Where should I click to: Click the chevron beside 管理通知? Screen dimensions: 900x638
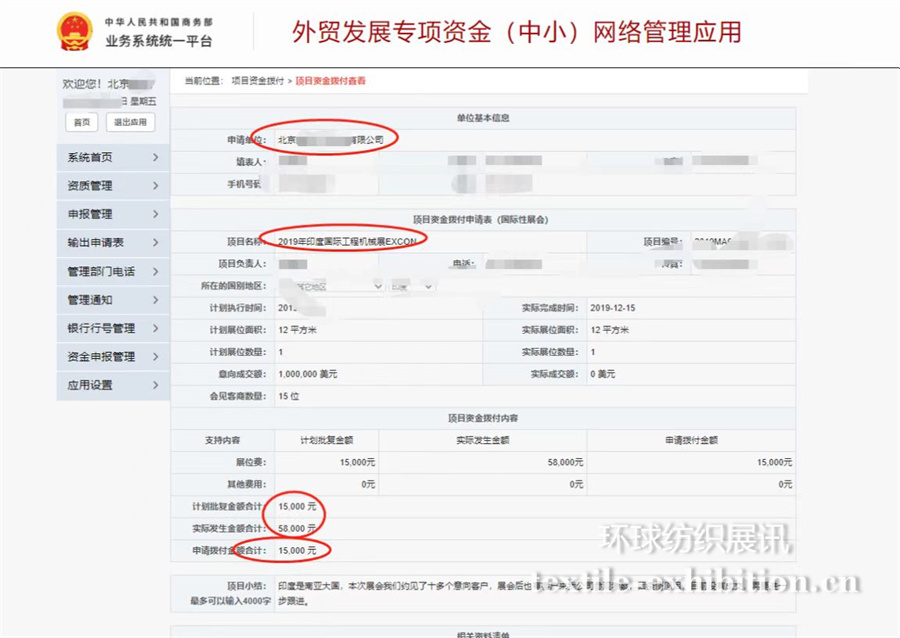(x=155, y=300)
